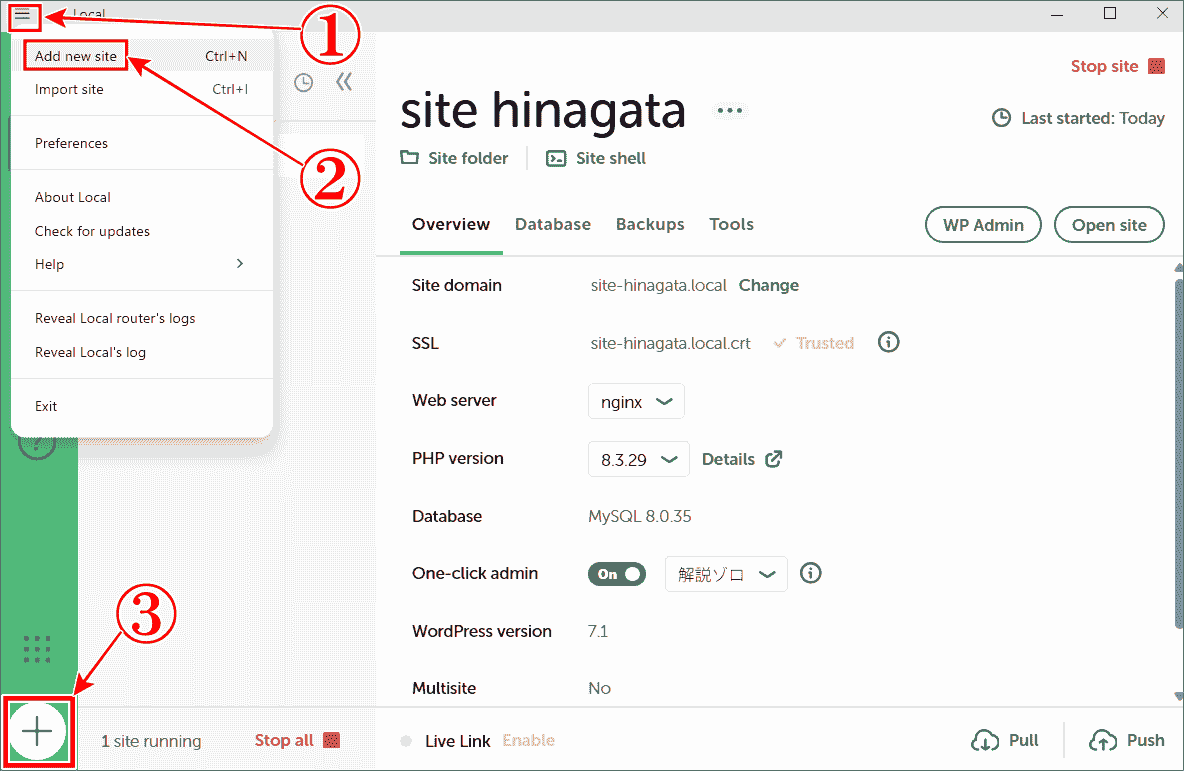This screenshot has height=771, width=1184.
Task: Click the Multisite No value
Action: click(600, 688)
